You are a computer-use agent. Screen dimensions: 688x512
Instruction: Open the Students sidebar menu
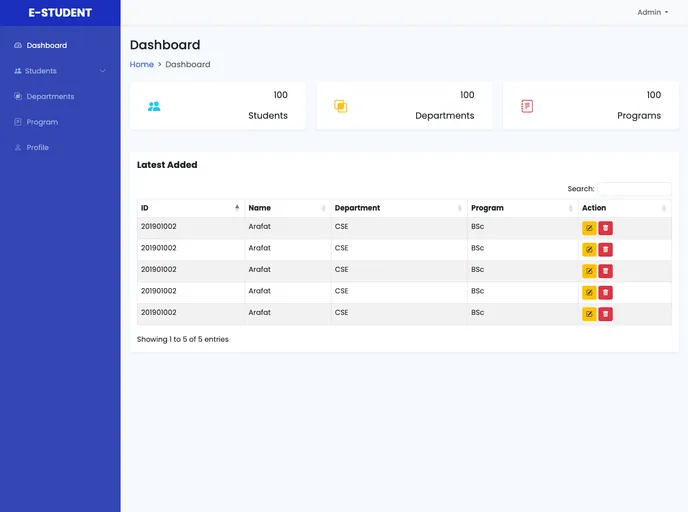click(60, 71)
